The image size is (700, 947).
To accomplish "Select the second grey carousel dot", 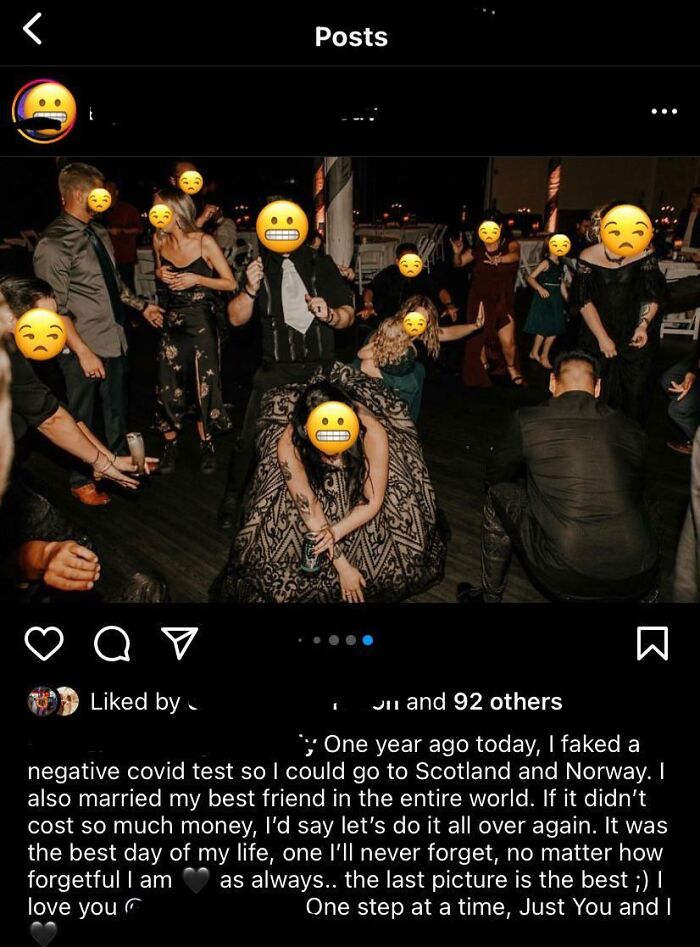I will point(317,640).
